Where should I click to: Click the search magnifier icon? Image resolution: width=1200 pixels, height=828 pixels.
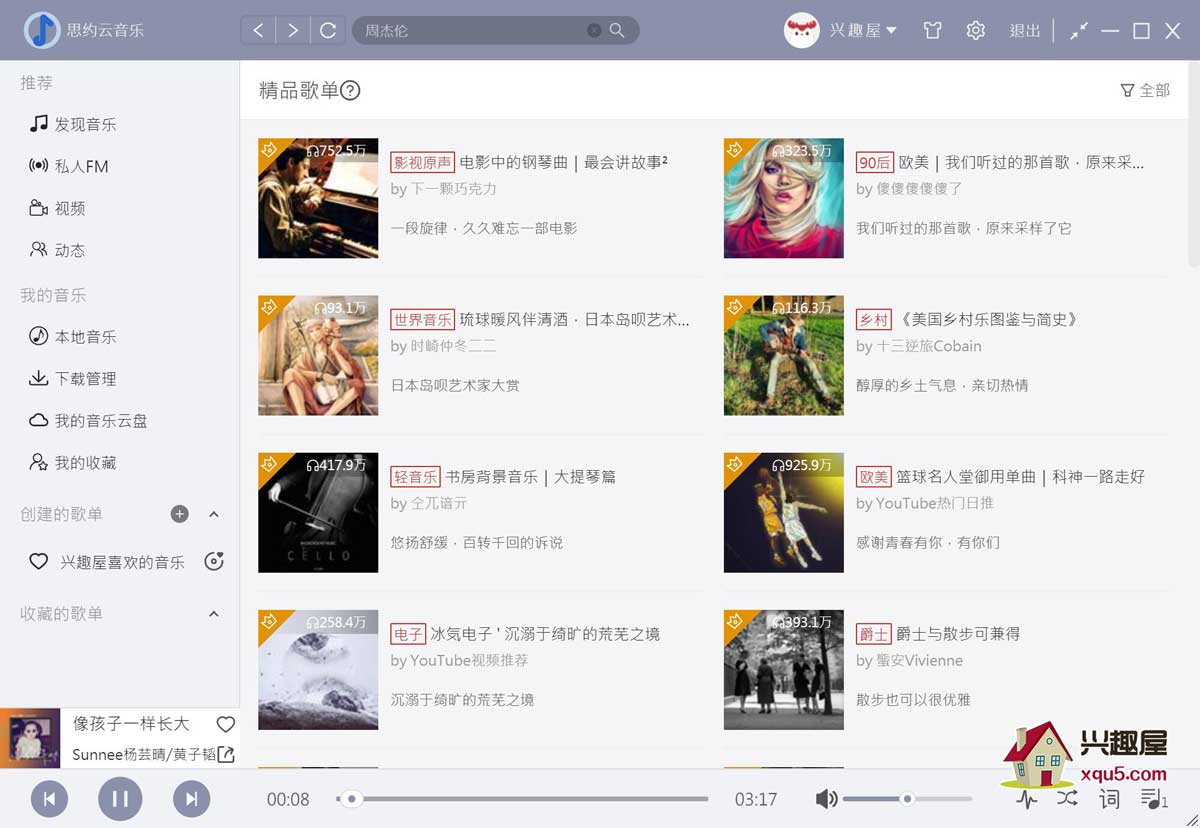pos(617,30)
